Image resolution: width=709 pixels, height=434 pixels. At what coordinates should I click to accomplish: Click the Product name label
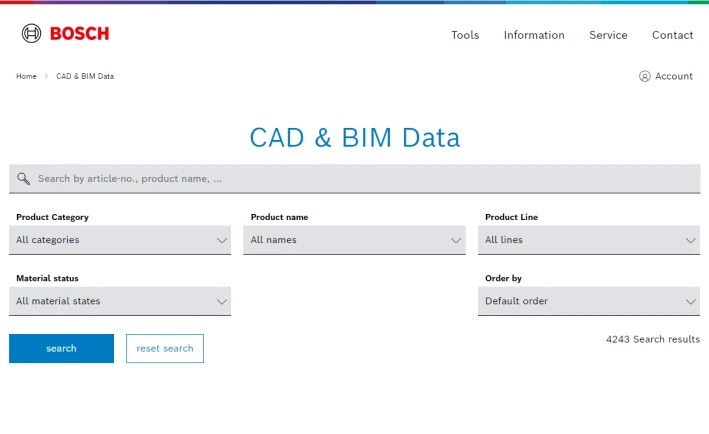279,217
